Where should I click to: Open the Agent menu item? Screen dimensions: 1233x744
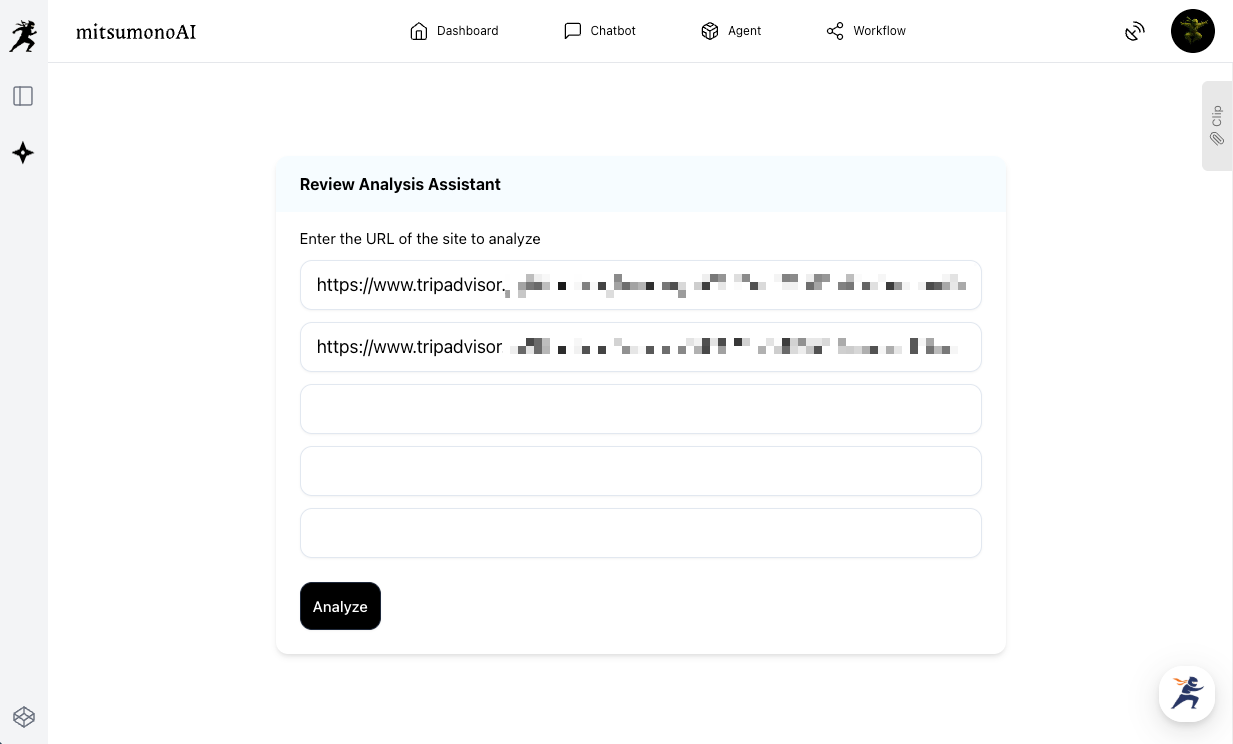(x=731, y=31)
